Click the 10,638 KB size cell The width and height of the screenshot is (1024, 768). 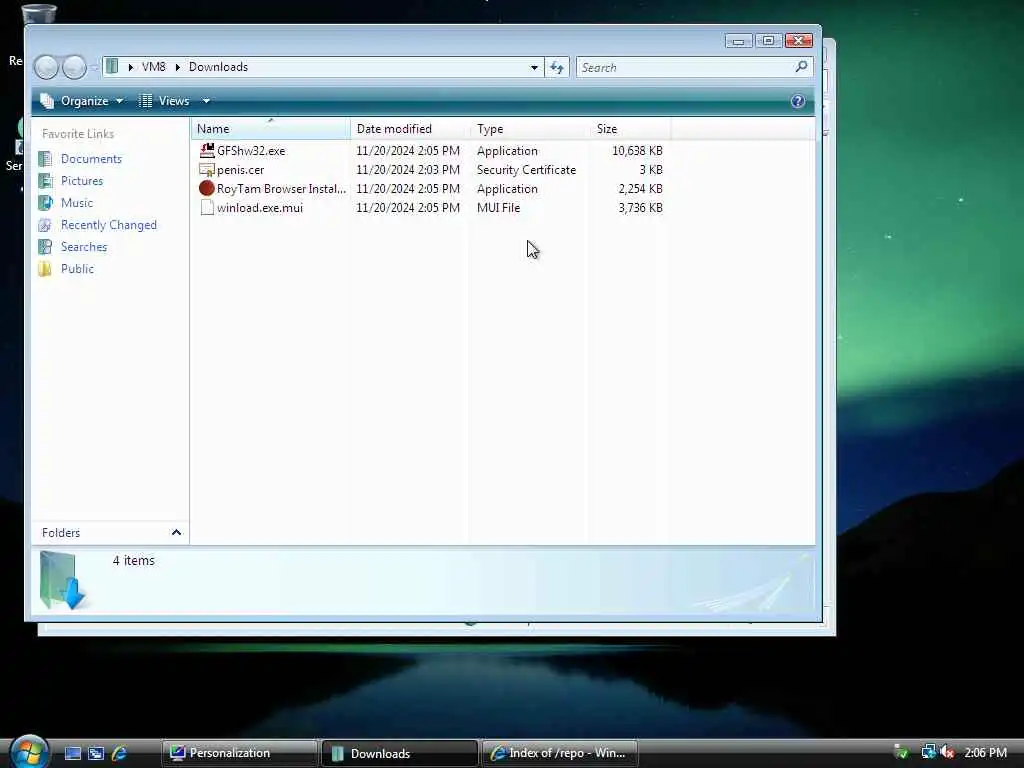637,151
